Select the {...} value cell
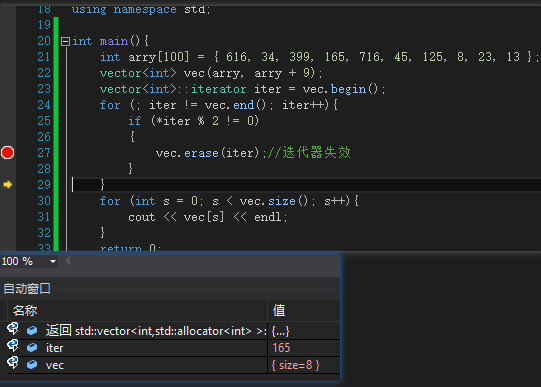The height and width of the screenshot is (387, 541). [x=280, y=331]
